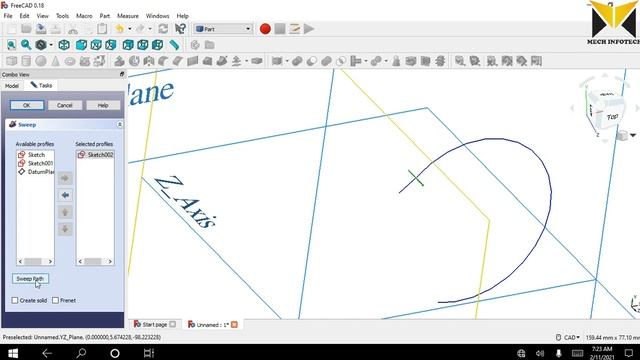The width and height of the screenshot is (640, 360).
Task: Open the Part workbench dropdown
Action: 223,29
